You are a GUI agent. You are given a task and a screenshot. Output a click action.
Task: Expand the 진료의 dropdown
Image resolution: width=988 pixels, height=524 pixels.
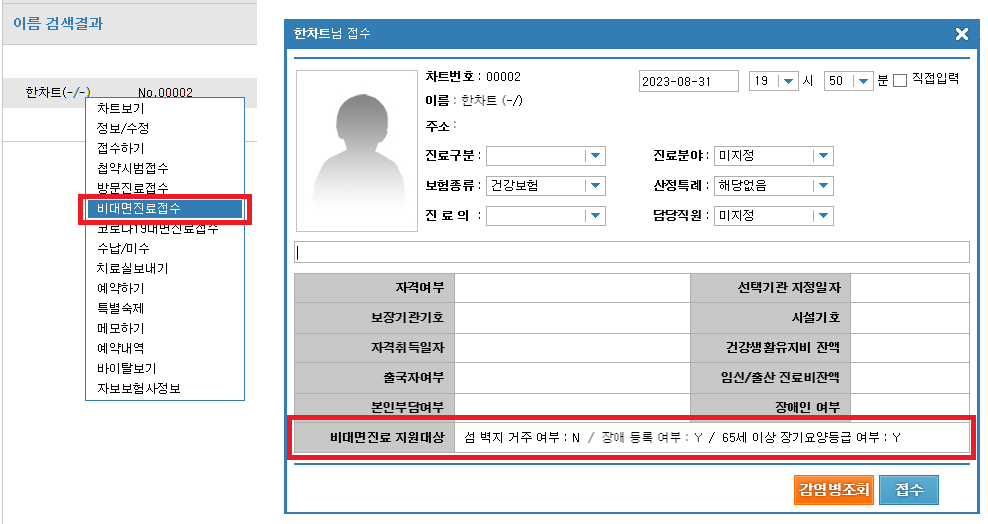(595, 216)
